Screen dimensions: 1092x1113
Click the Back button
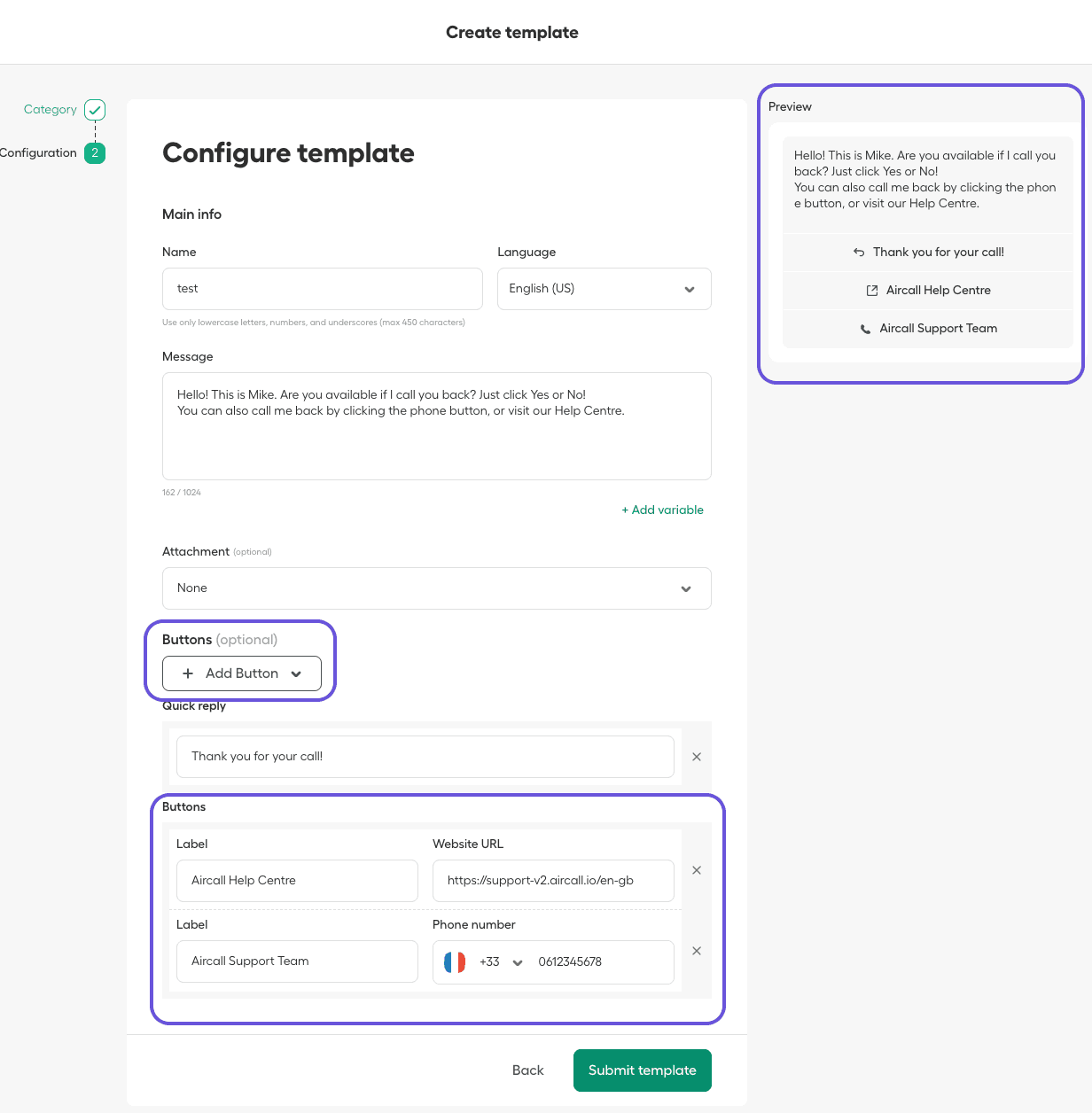[x=527, y=1070]
